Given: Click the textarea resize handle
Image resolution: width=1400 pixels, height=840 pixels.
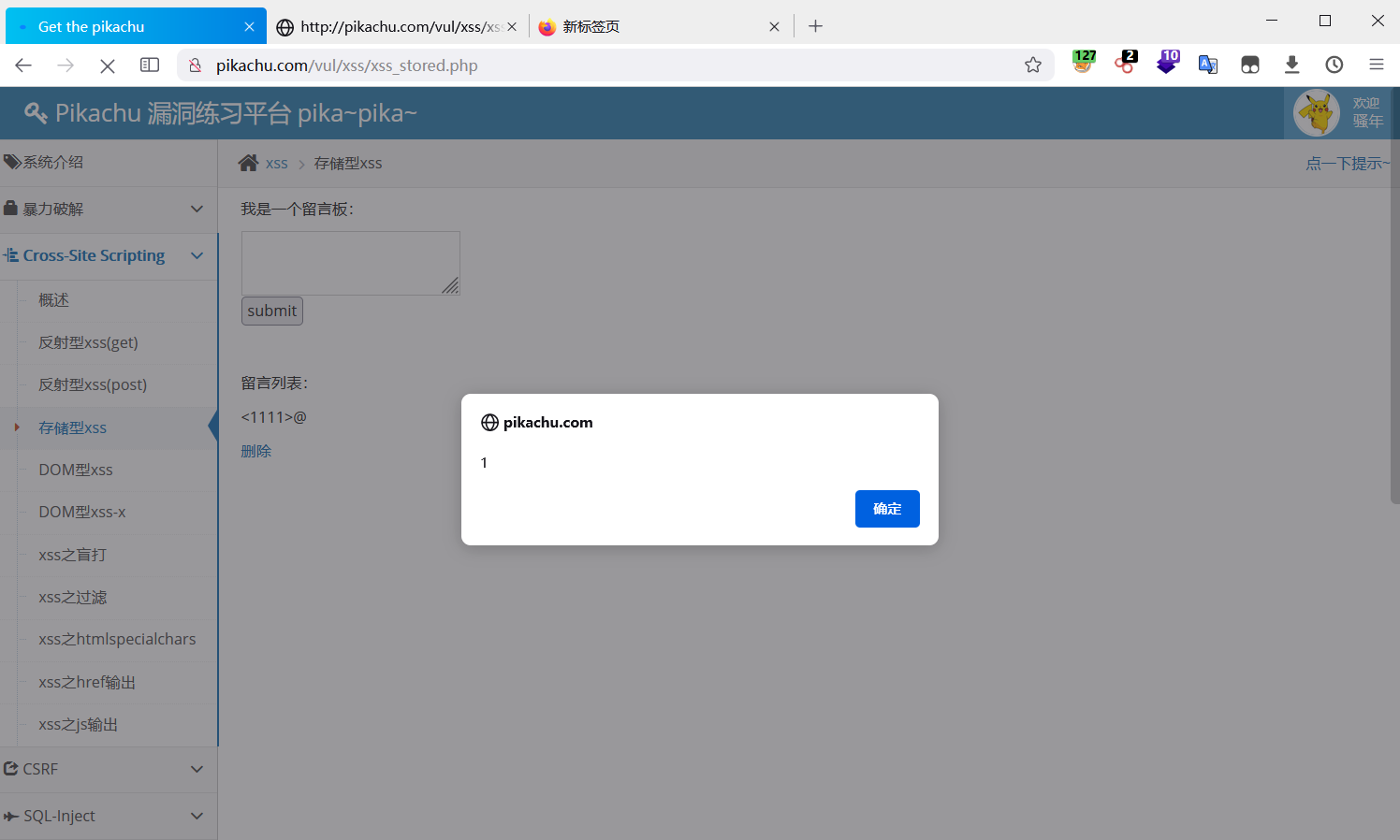Looking at the screenshot, I should [x=451, y=286].
